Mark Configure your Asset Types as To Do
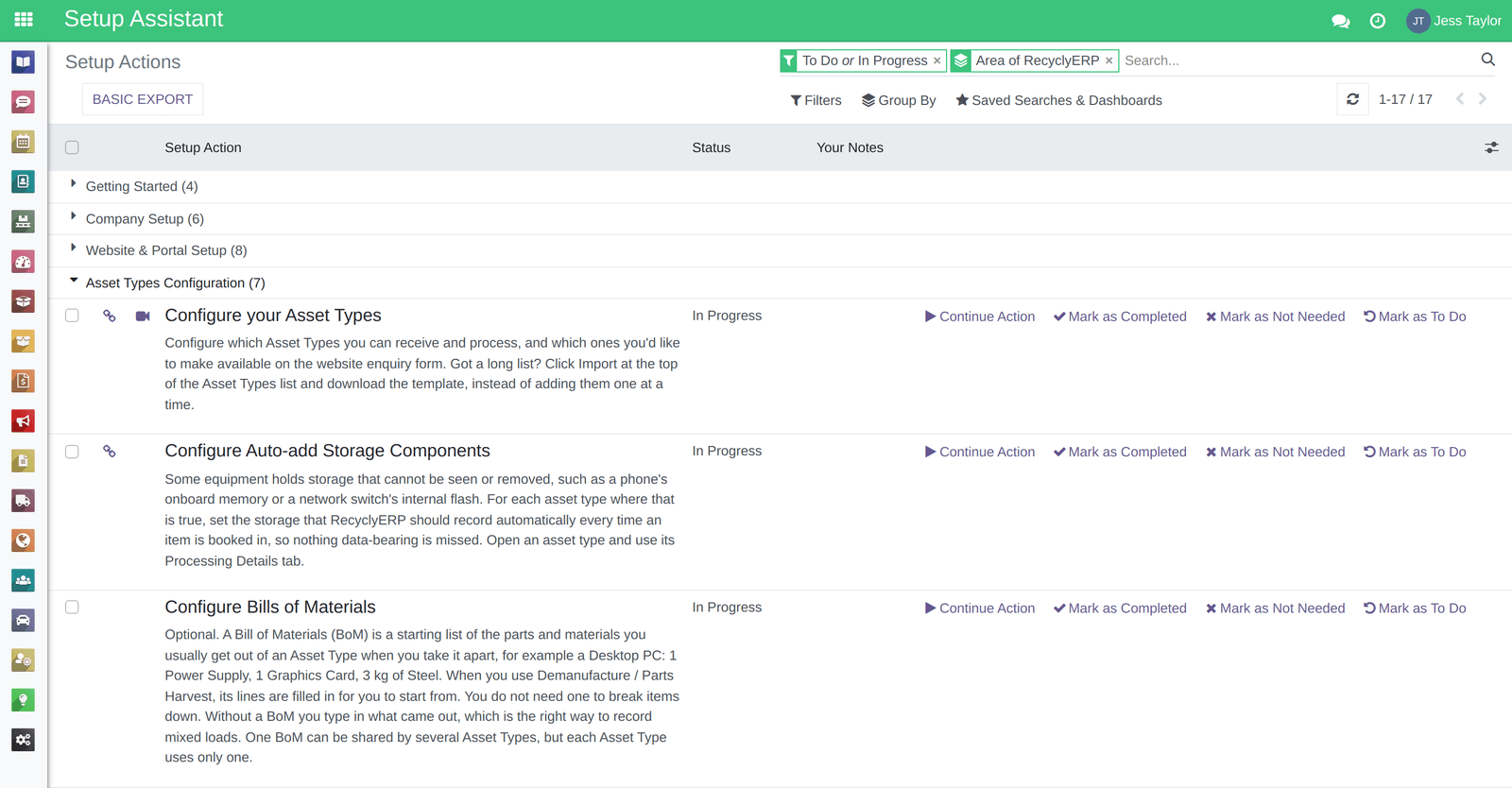The image size is (1512, 788). 1415,317
